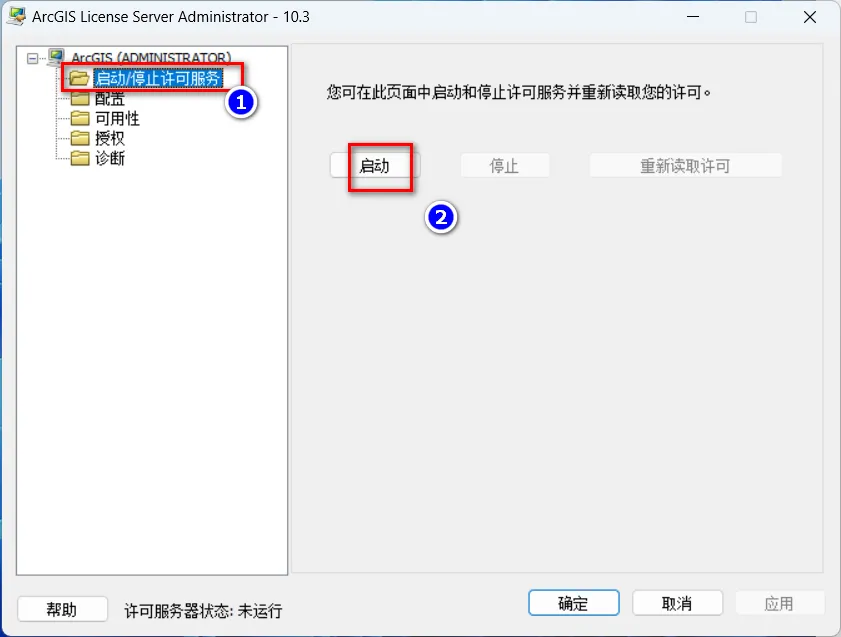Click the ArcGIS computer icon in tree root
Screen dimensions: 841x637
click(x=56, y=57)
